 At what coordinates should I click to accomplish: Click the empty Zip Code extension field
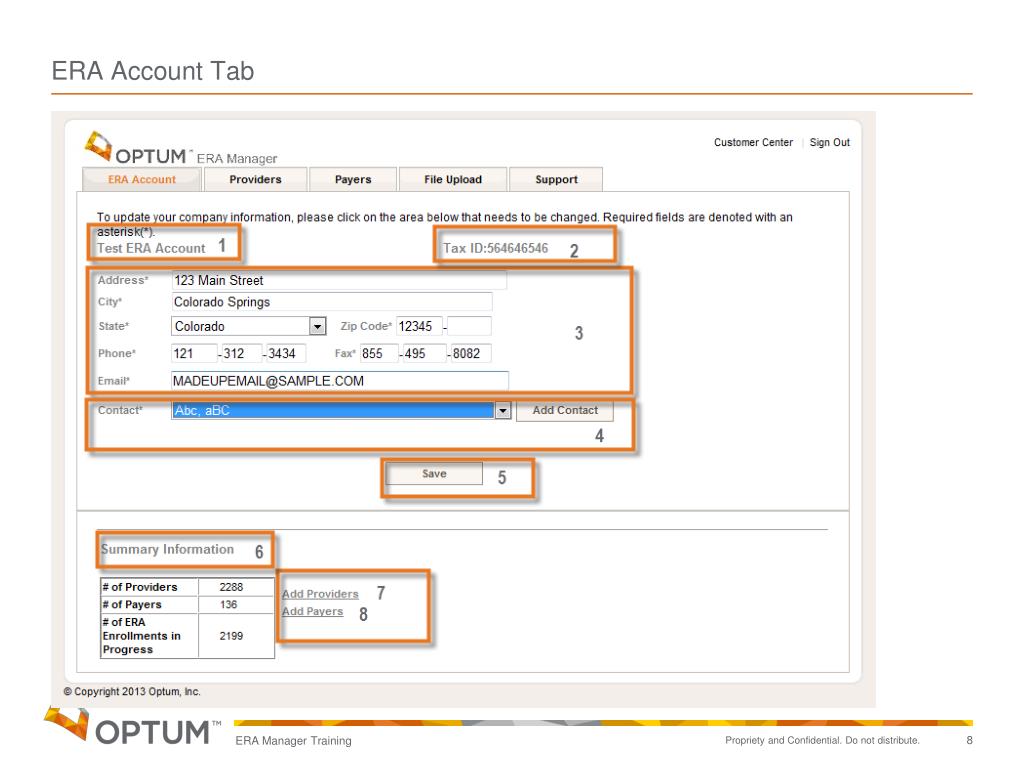tap(470, 326)
